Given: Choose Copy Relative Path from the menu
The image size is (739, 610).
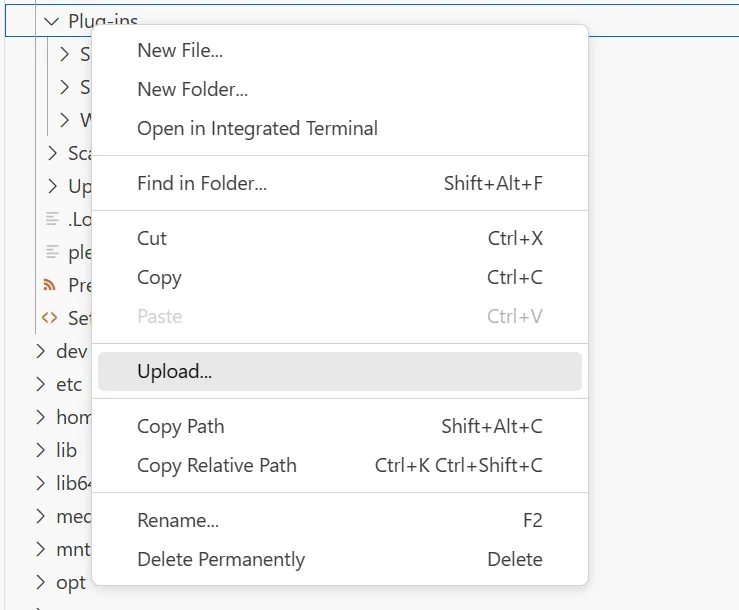Looking at the screenshot, I should [217, 466].
